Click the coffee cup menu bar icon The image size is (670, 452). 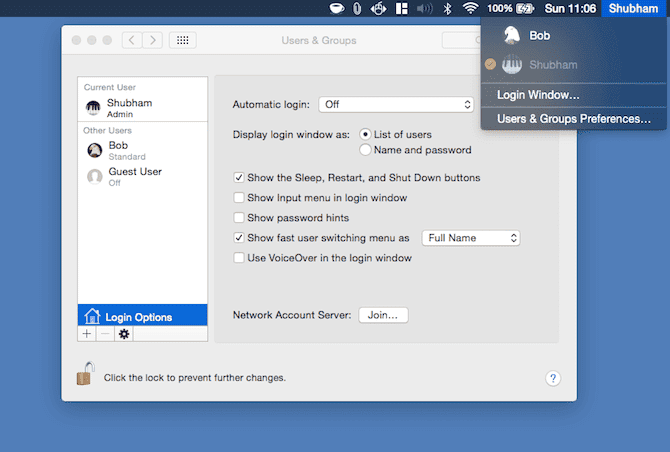coord(337,8)
